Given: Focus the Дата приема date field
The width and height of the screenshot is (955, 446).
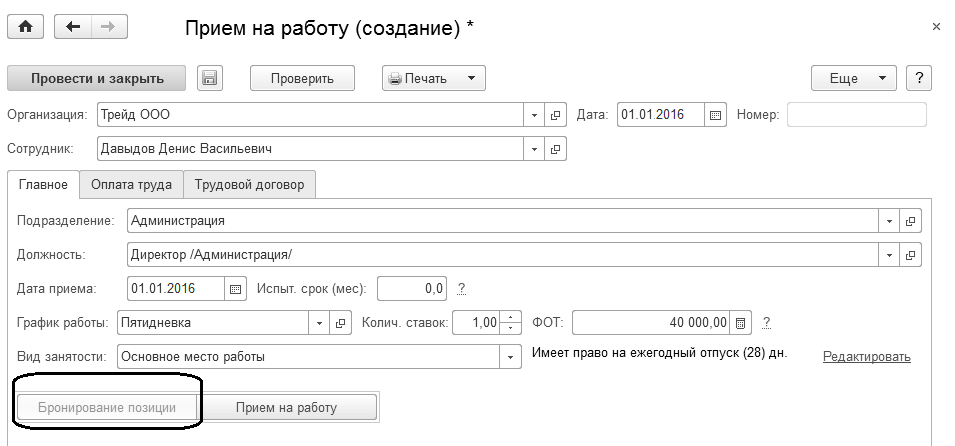Looking at the screenshot, I should click(x=177, y=289).
